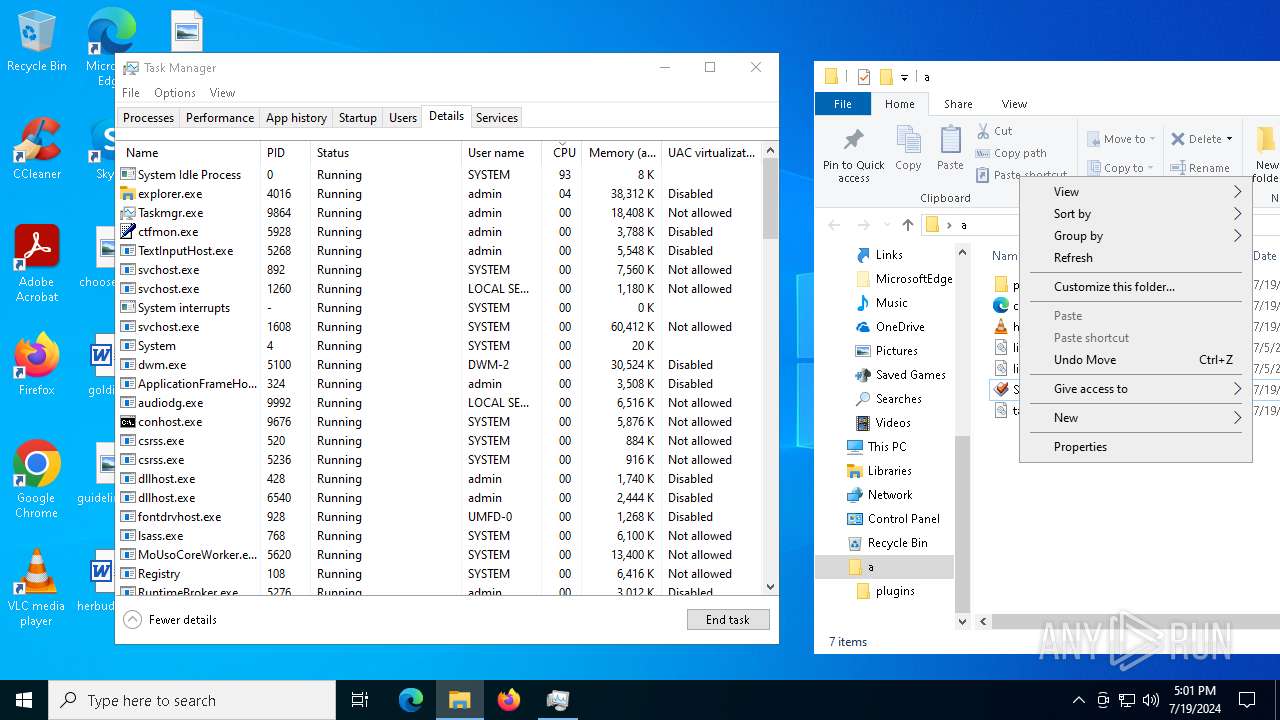Open Microsoft Edge from the taskbar
The height and width of the screenshot is (720, 1280).
(x=411, y=700)
